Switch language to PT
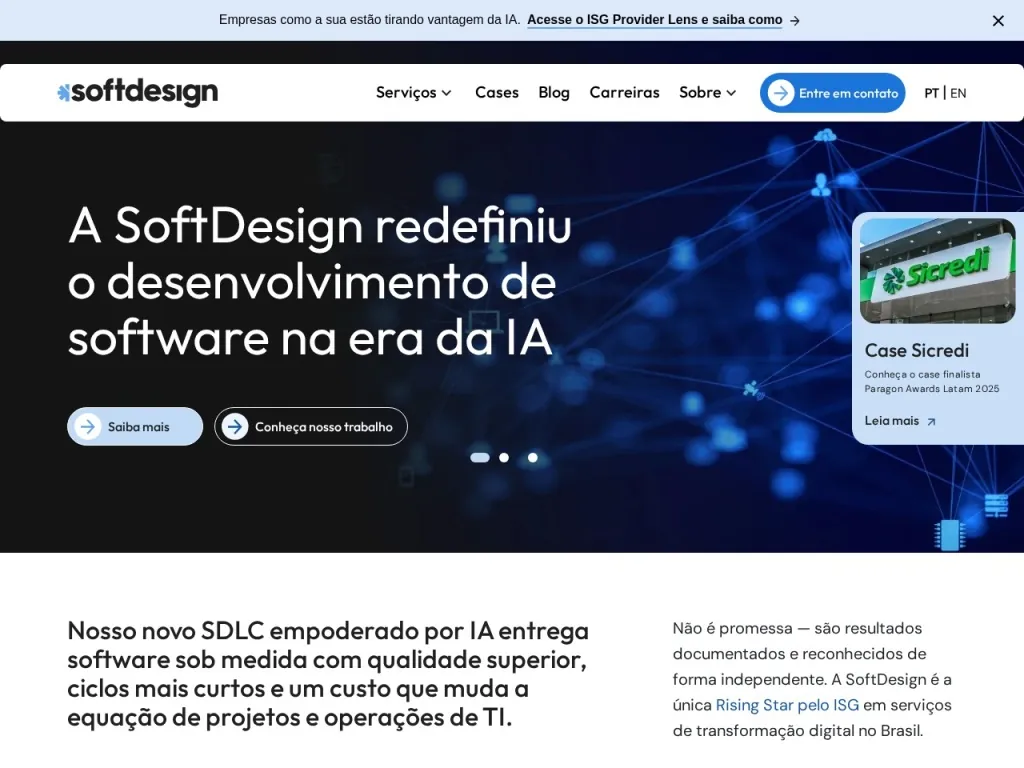 click(x=931, y=93)
